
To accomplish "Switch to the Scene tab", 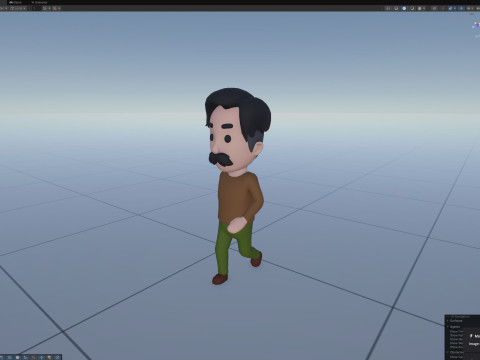I will point(15,2).
